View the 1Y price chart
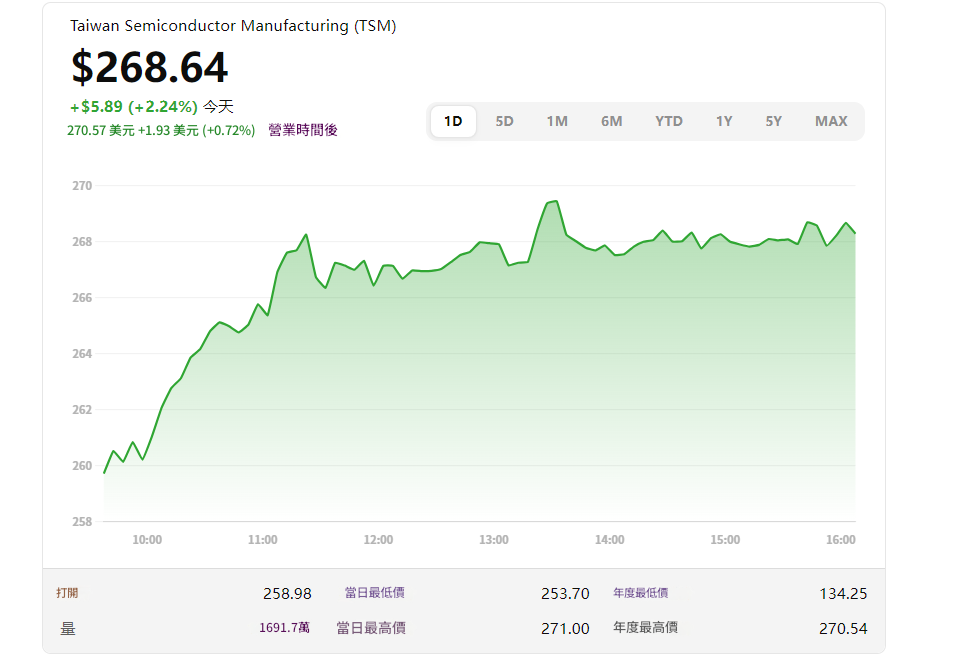 click(724, 121)
